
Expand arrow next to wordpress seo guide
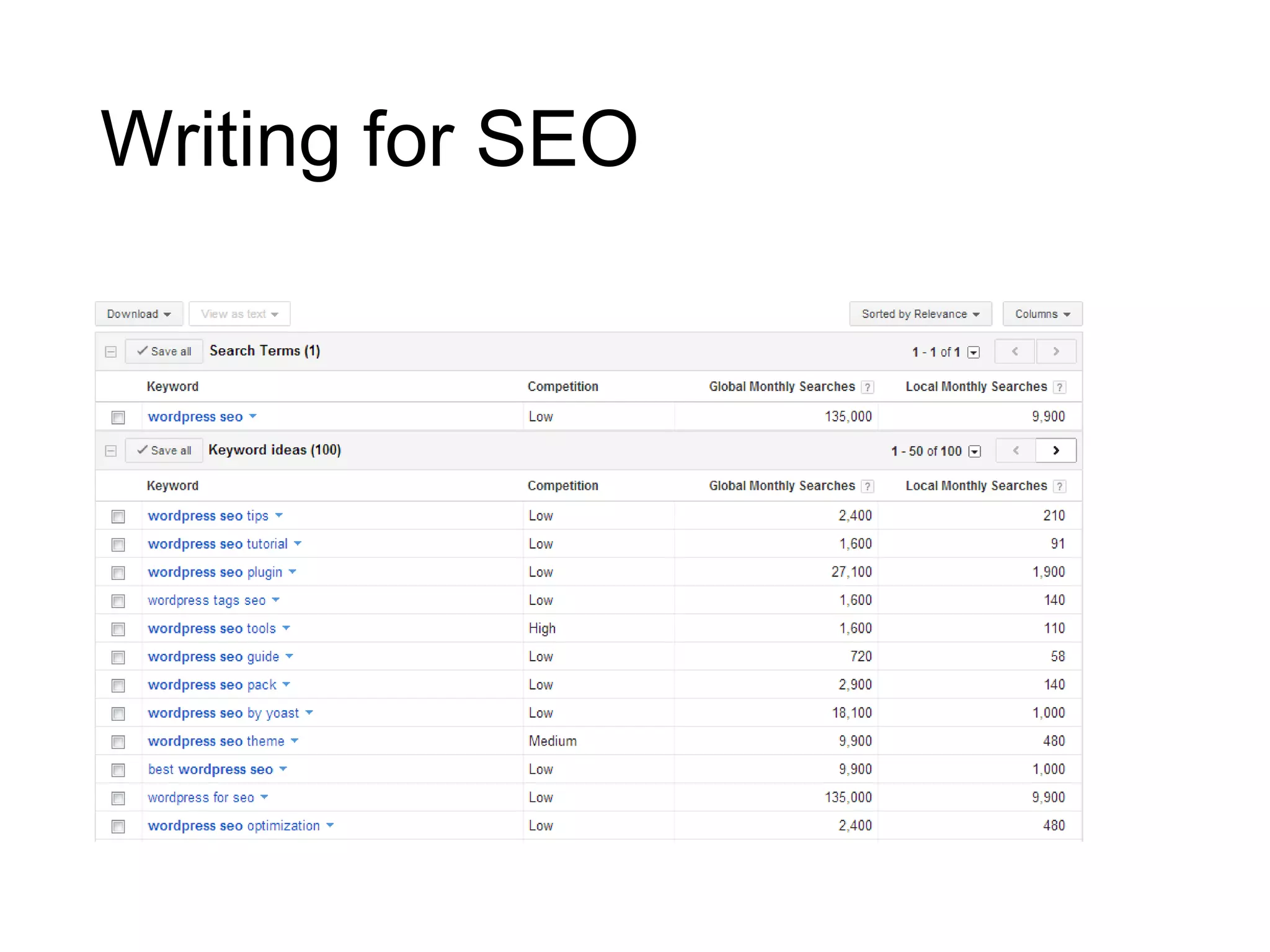(x=289, y=656)
